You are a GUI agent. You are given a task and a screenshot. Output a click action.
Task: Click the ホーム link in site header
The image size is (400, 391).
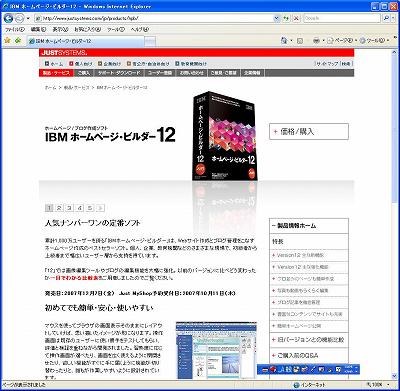pyautogui.click(x=54, y=63)
